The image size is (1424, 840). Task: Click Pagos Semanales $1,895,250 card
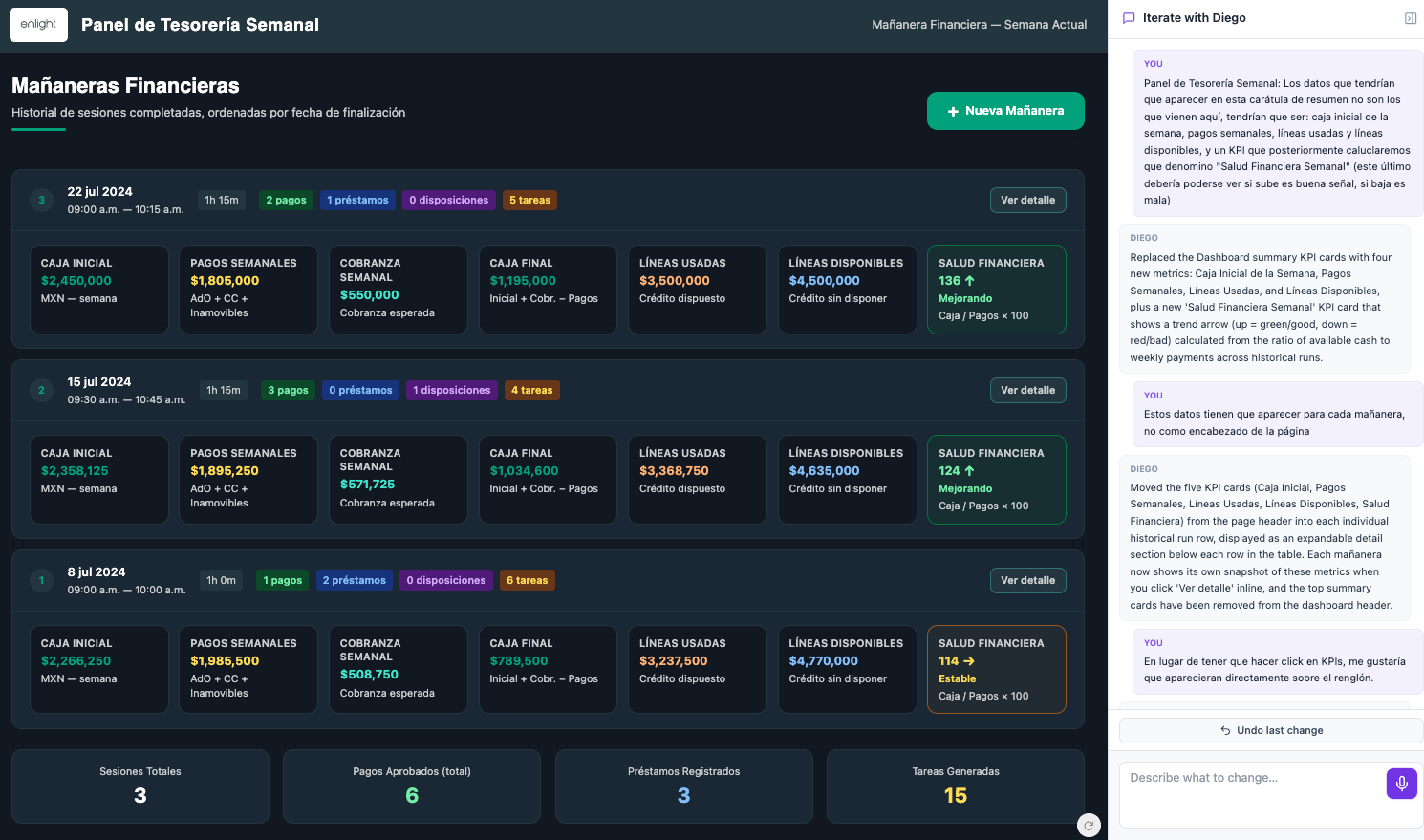[248, 480]
